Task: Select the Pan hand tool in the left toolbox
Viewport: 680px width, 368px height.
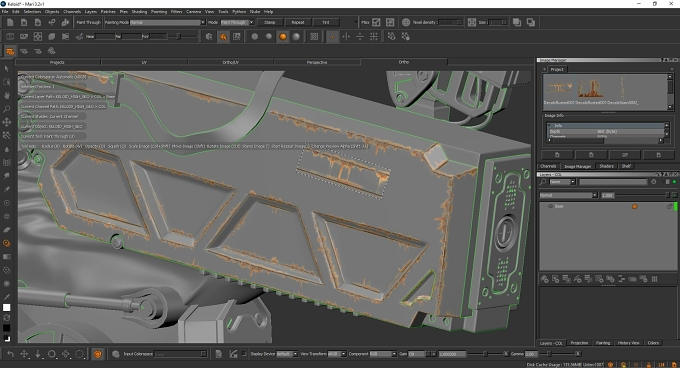Action: 7,95
